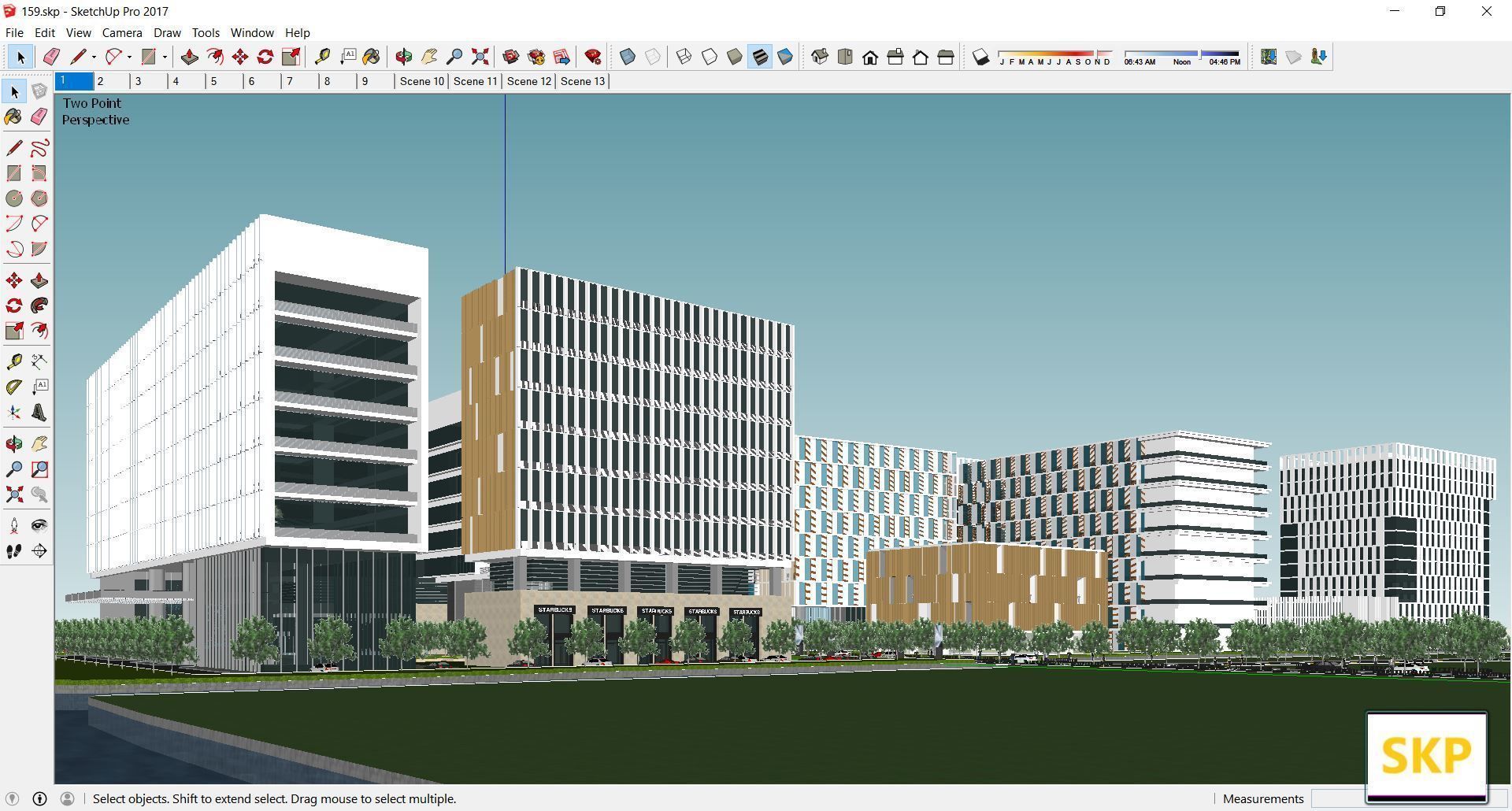This screenshot has width=1512, height=811.
Task: Open the Edit menu
Action: 44,32
